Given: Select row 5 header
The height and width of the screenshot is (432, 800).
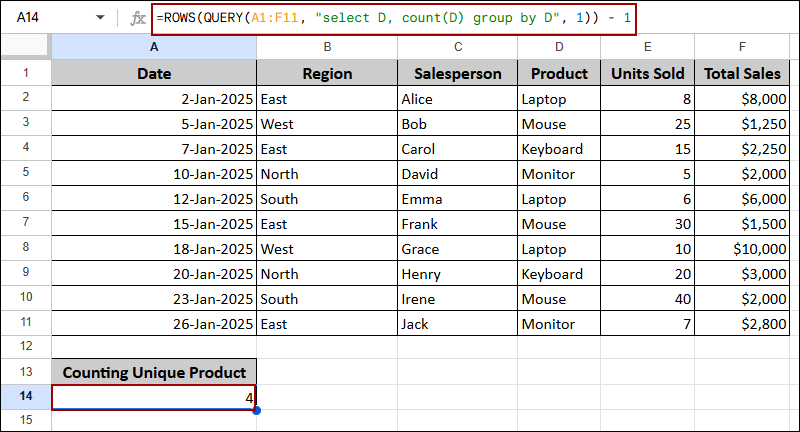Looking at the screenshot, I should click(26, 172).
